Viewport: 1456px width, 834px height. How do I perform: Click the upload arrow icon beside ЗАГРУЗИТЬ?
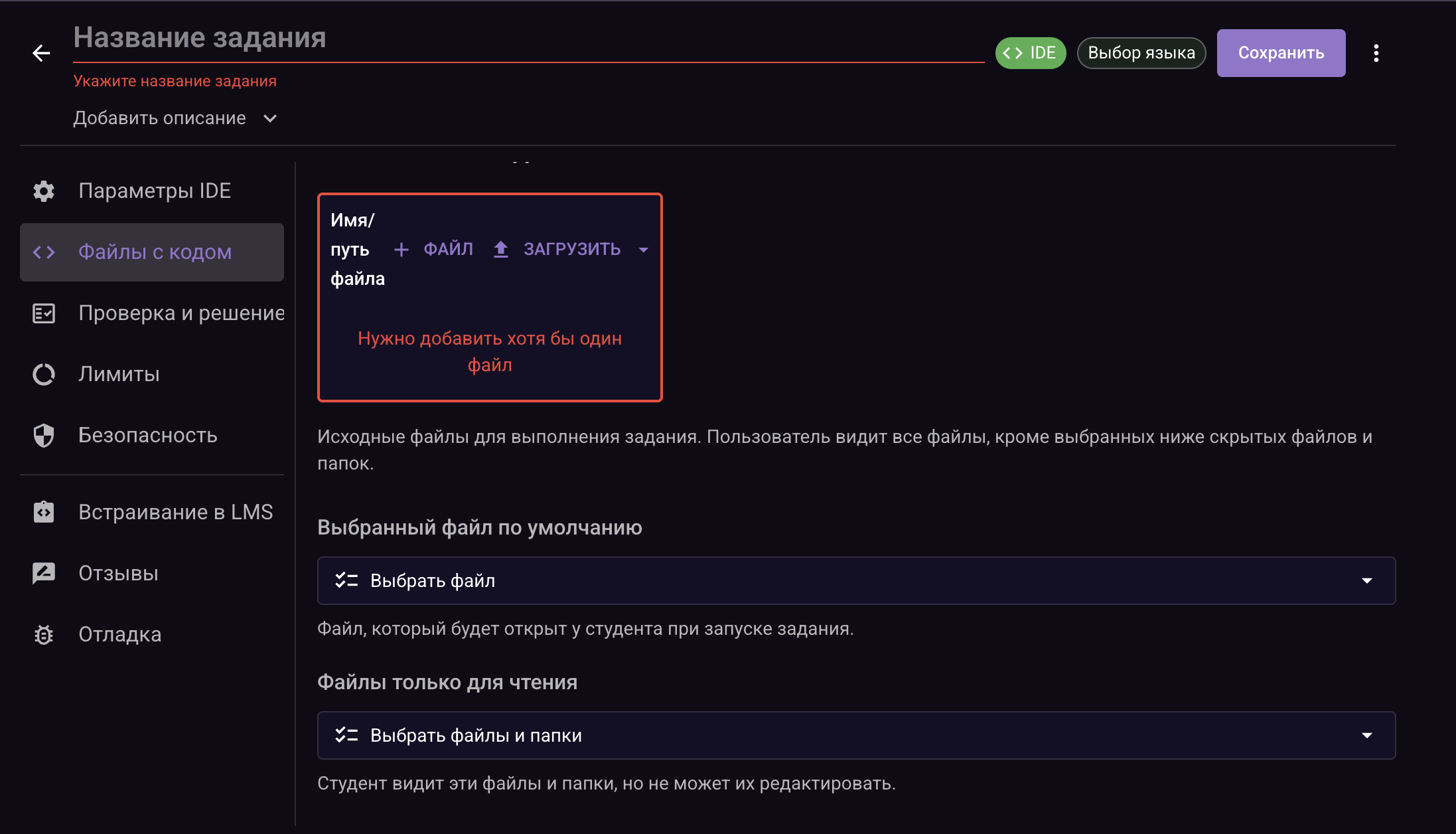click(x=501, y=250)
